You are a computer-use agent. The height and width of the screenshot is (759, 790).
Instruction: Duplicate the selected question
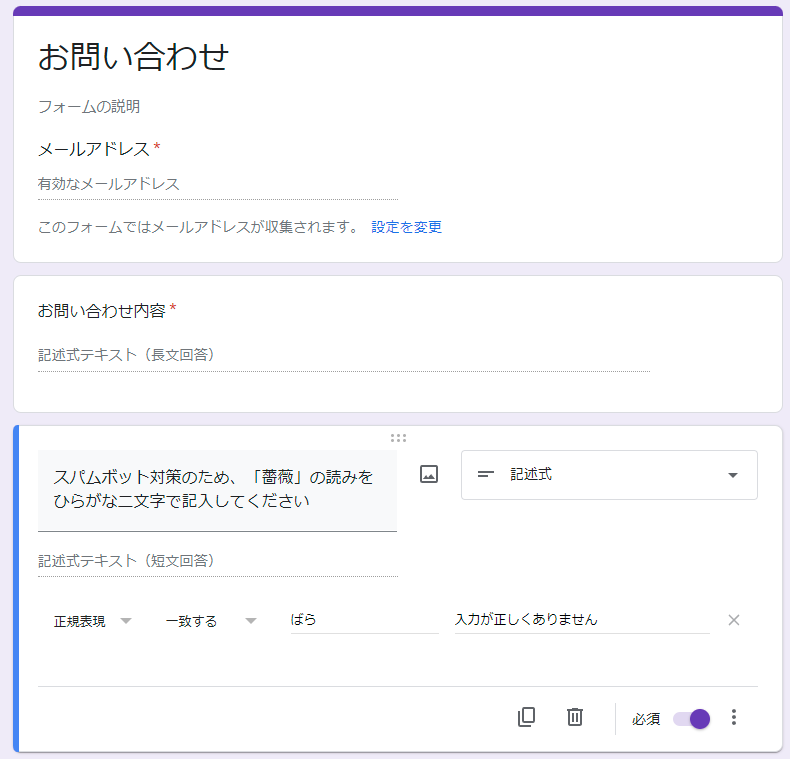pyautogui.click(x=526, y=717)
